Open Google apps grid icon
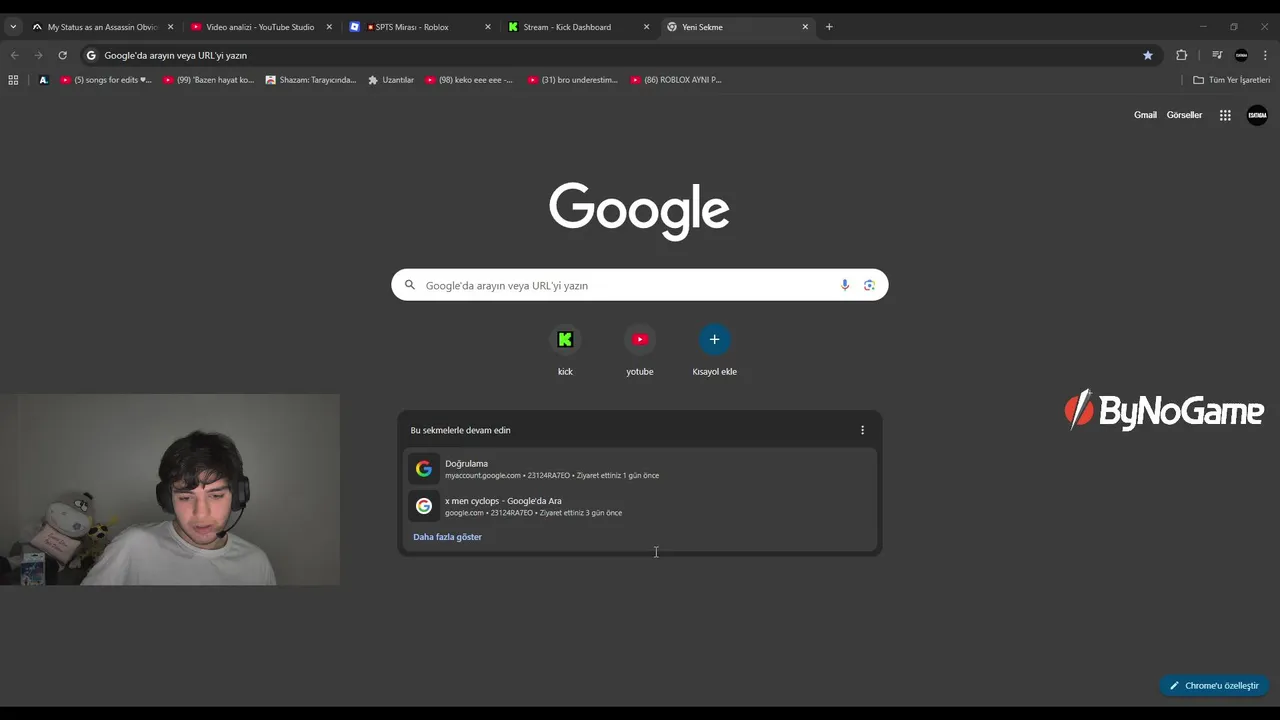This screenshot has height=720, width=1280. pyautogui.click(x=1225, y=115)
